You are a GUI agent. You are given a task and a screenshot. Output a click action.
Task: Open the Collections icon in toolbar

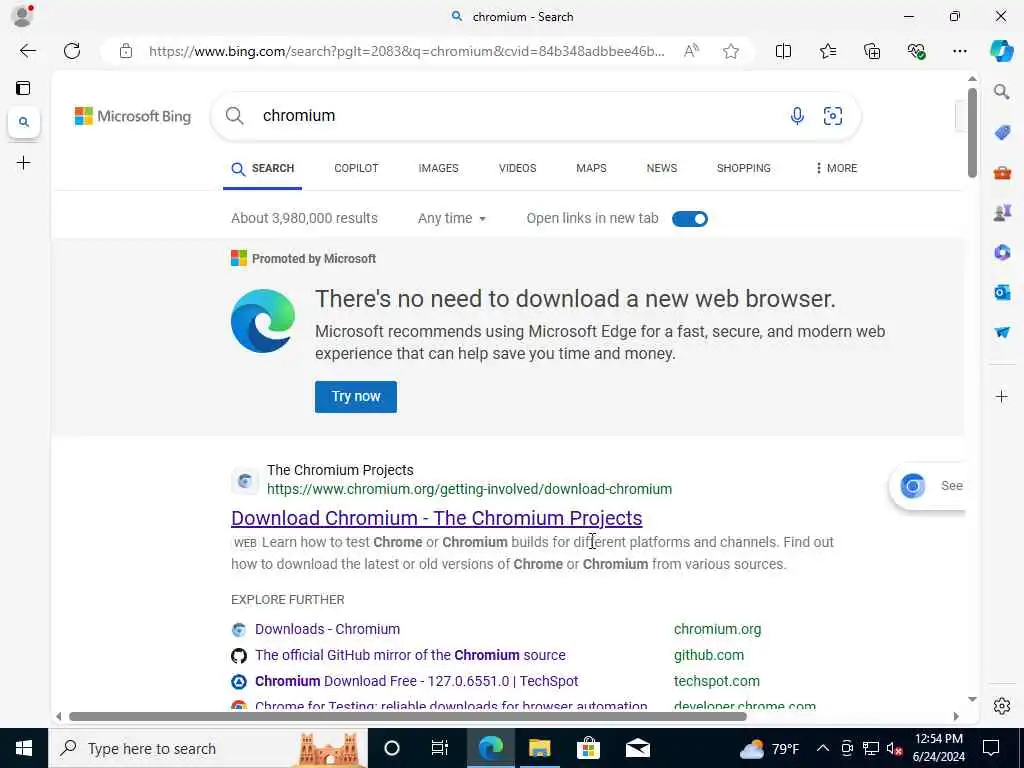pos(872,51)
